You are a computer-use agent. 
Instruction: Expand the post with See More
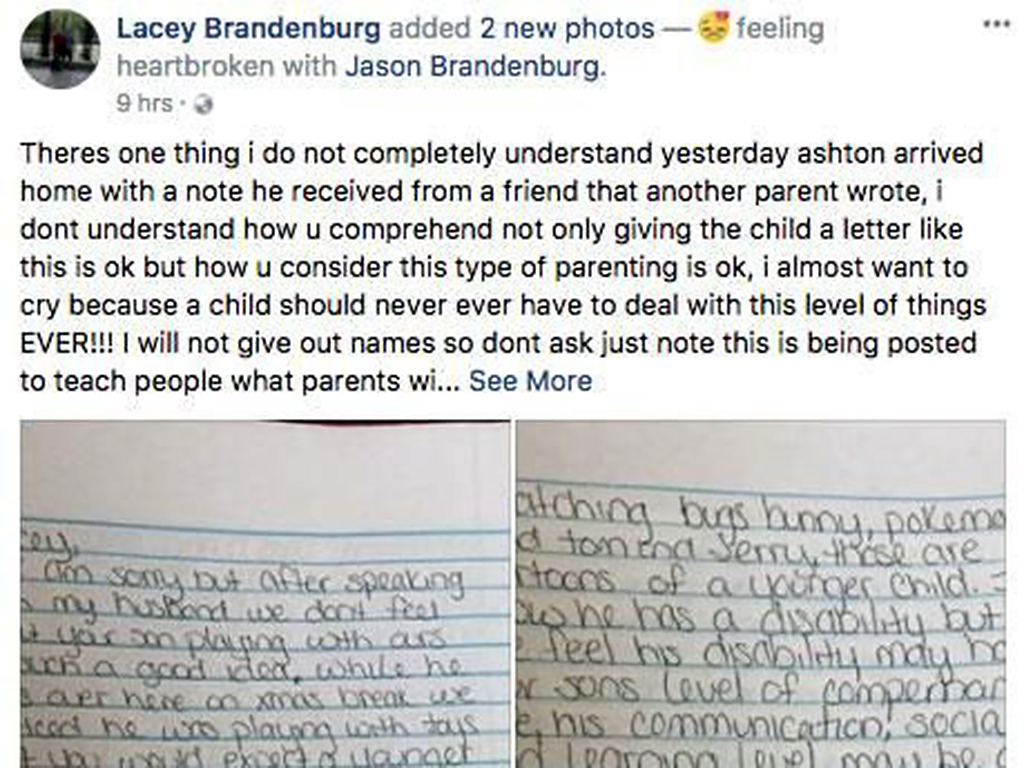(x=530, y=381)
